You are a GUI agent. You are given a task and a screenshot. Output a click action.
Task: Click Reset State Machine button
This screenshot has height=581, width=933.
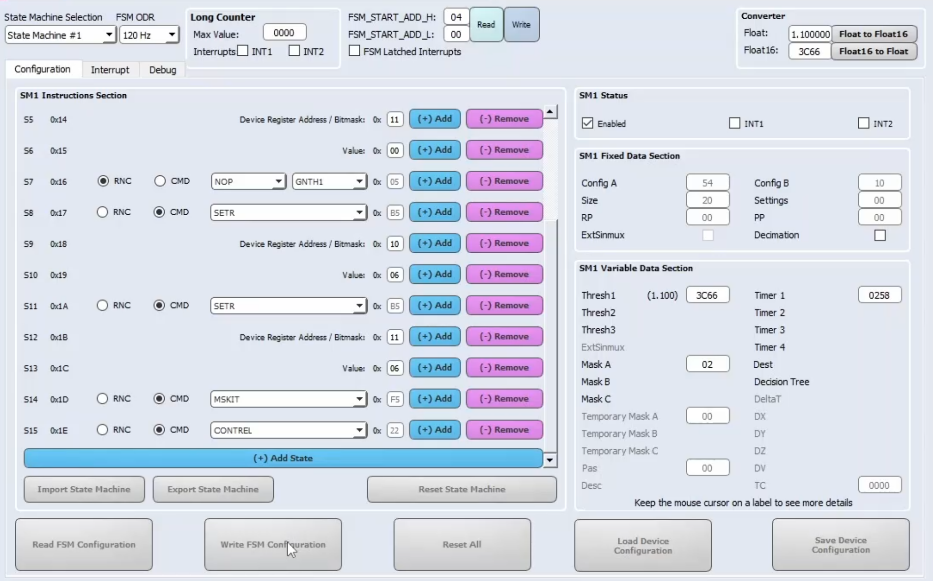click(462, 489)
